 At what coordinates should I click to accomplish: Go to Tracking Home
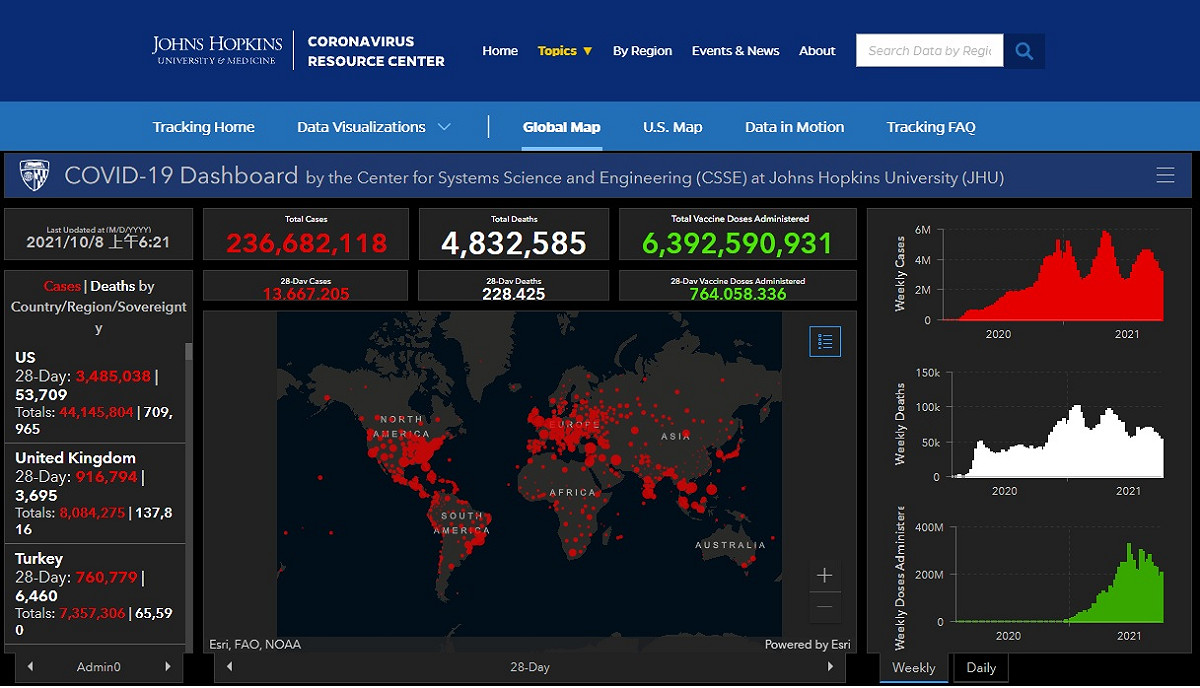point(203,127)
